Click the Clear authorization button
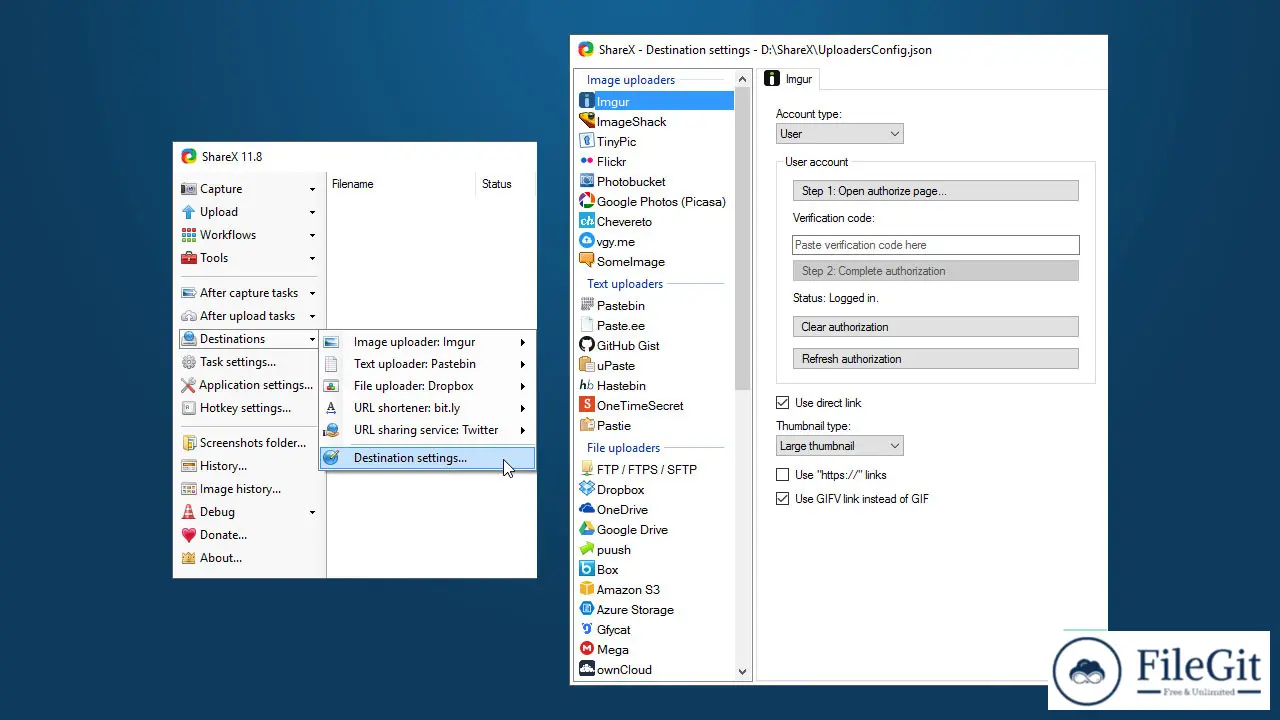 [935, 327]
